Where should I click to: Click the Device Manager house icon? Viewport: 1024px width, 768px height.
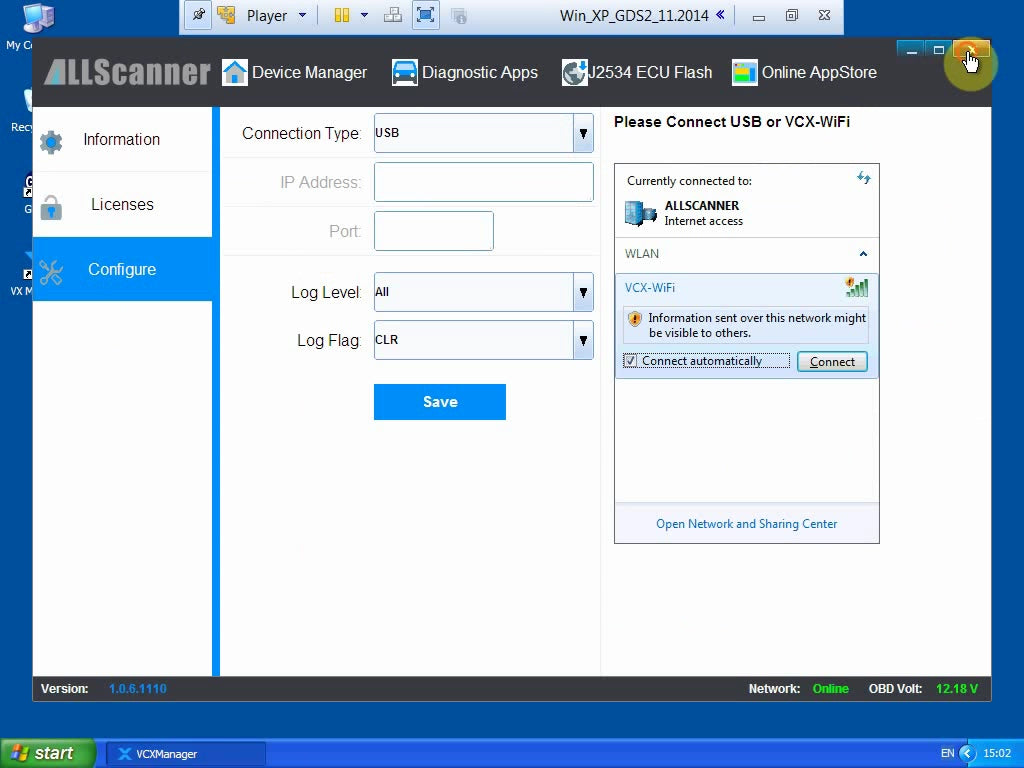pyautogui.click(x=234, y=73)
